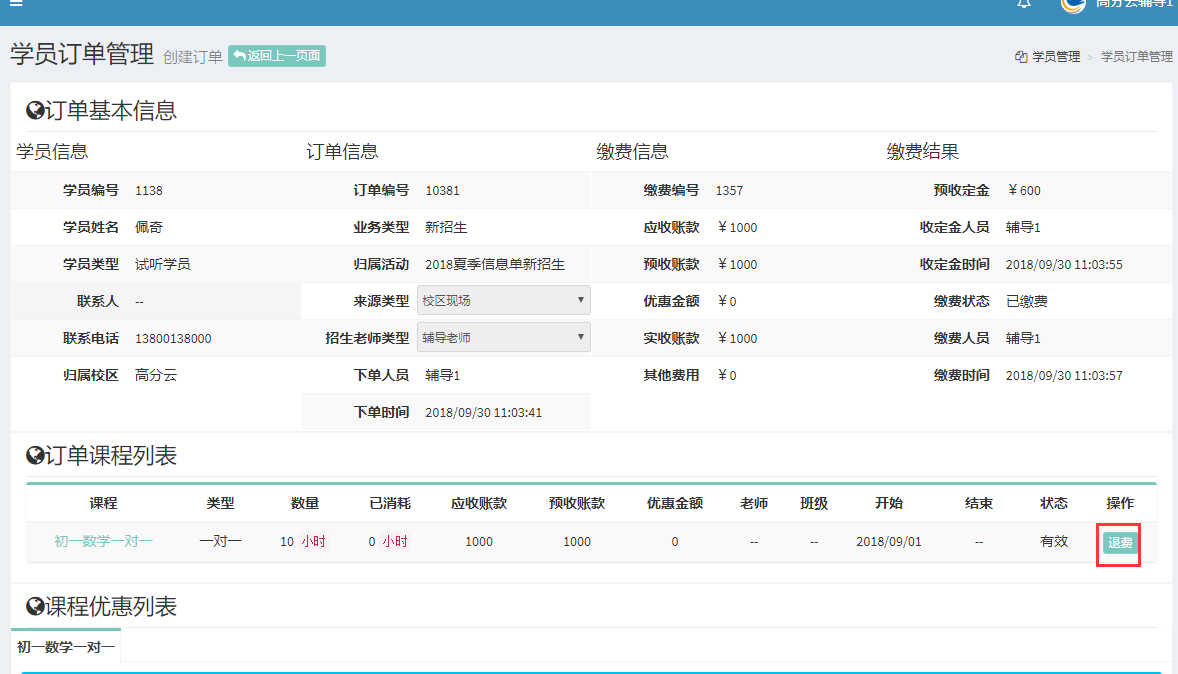1178x674 pixels.
Task: Click the 退费 refund button
Action: pyautogui.click(x=1119, y=543)
